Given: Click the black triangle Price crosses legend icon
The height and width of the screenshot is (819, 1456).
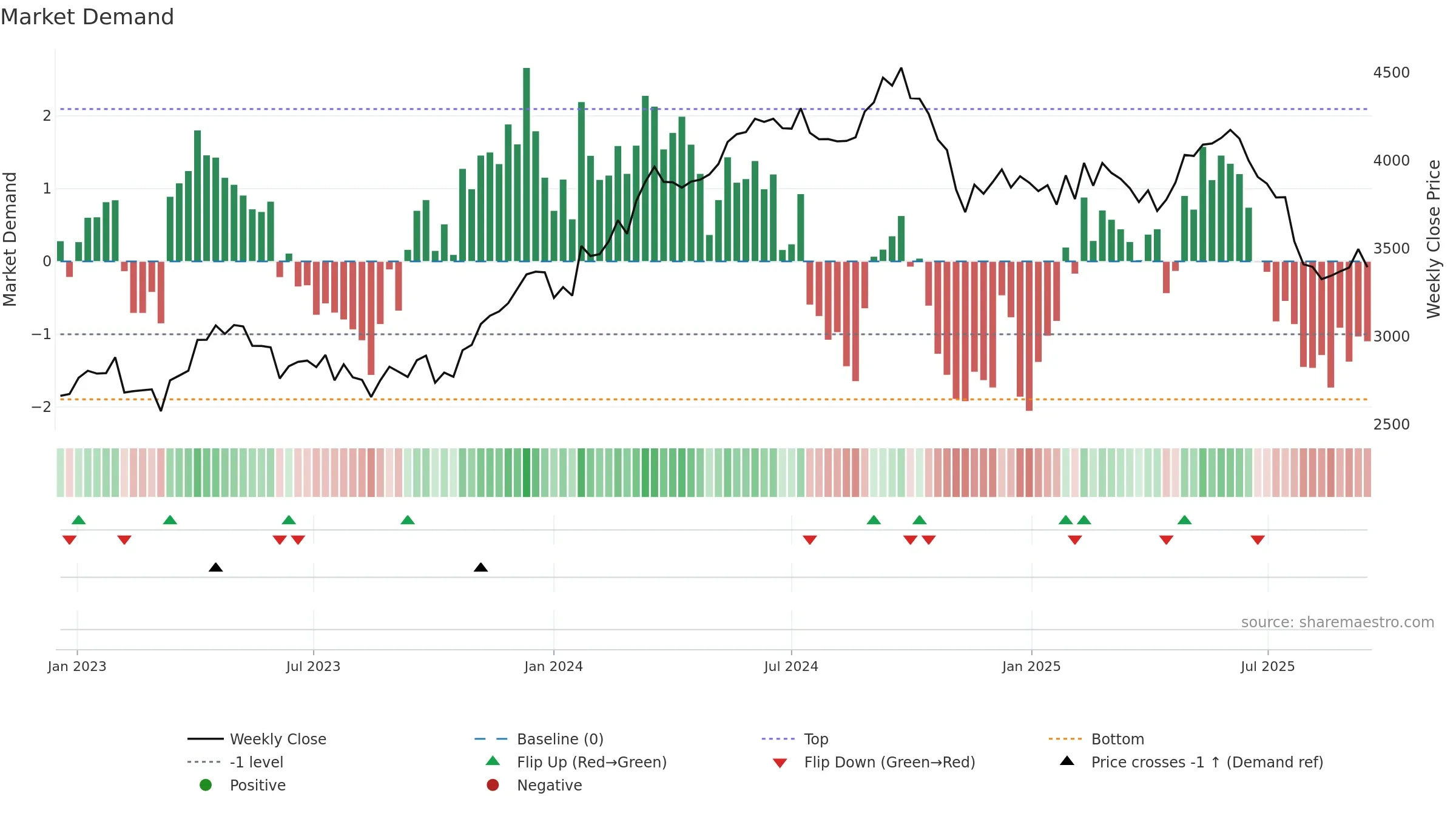Looking at the screenshot, I should [x=1067, y=761].
